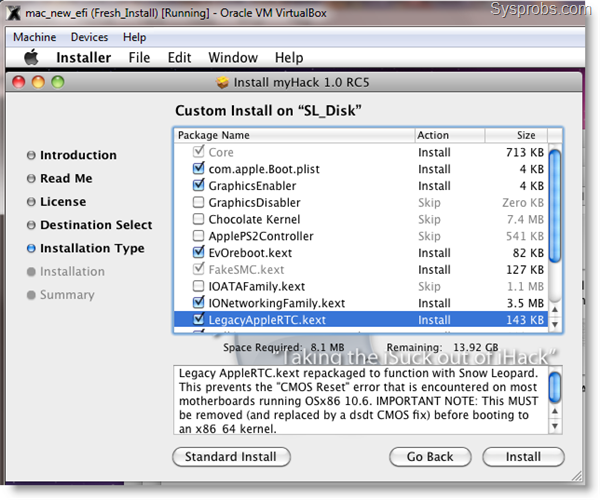Viewport: 600px width, 500px height.
Task: Click the Standard Install button
Action: (232, 457)
